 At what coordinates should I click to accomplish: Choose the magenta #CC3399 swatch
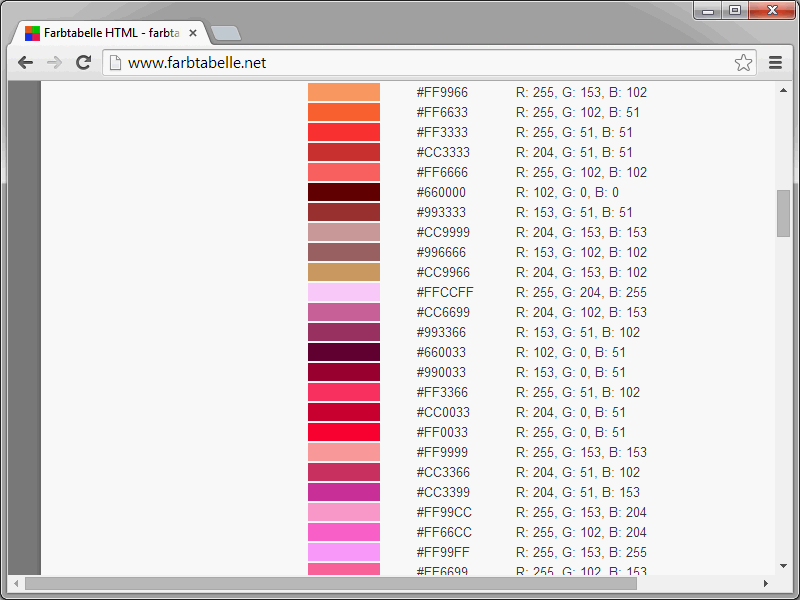344,492
